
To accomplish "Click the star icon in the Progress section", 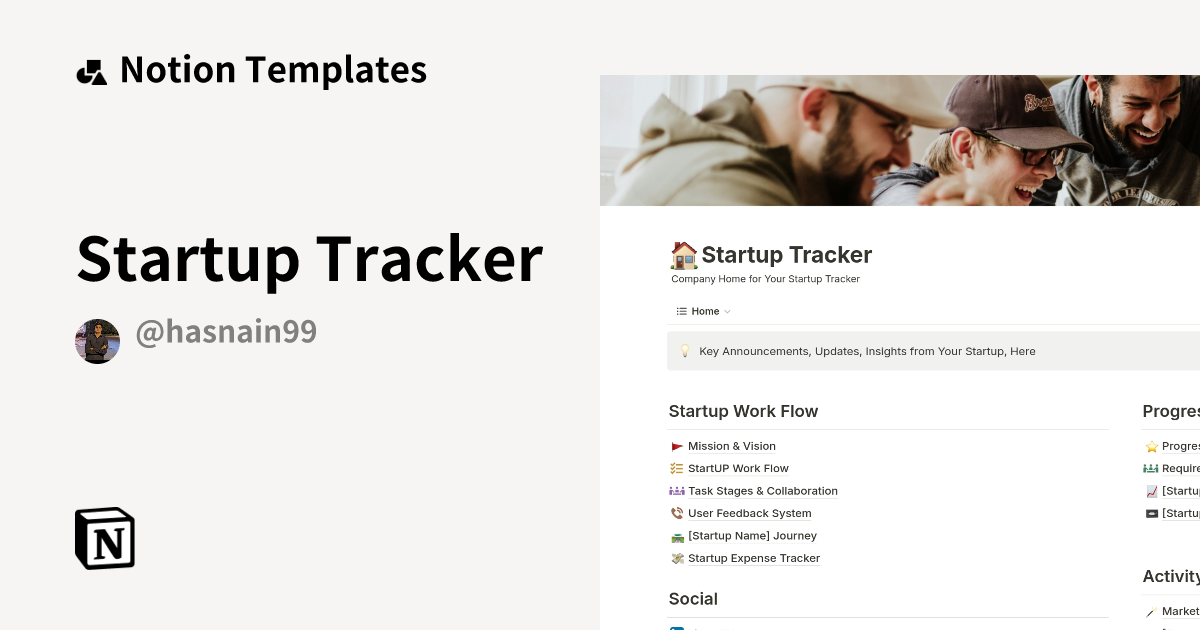I will [1151, 446].
